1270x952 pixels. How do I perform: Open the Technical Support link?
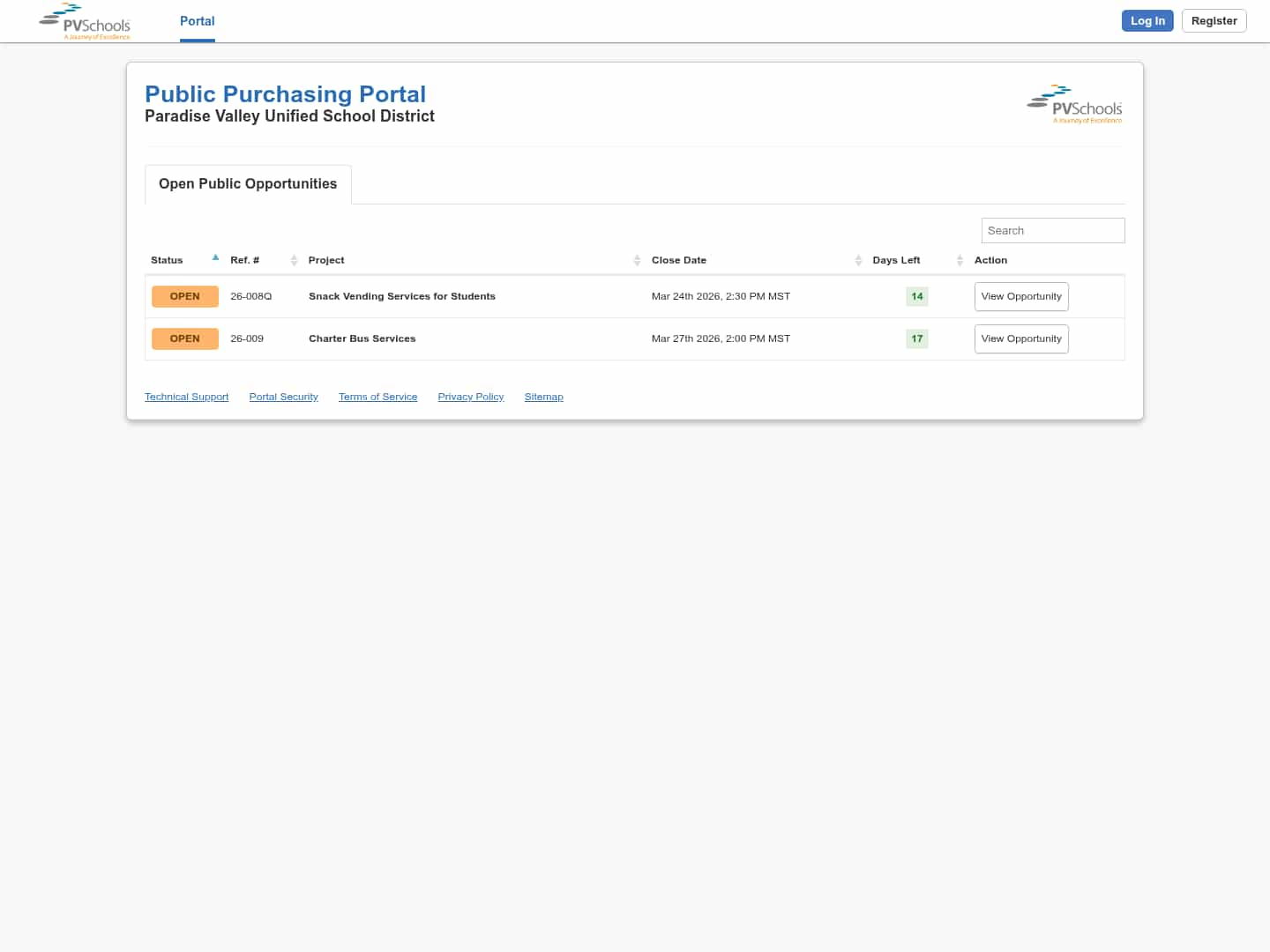pyautogui.click(x=187, y=397)
